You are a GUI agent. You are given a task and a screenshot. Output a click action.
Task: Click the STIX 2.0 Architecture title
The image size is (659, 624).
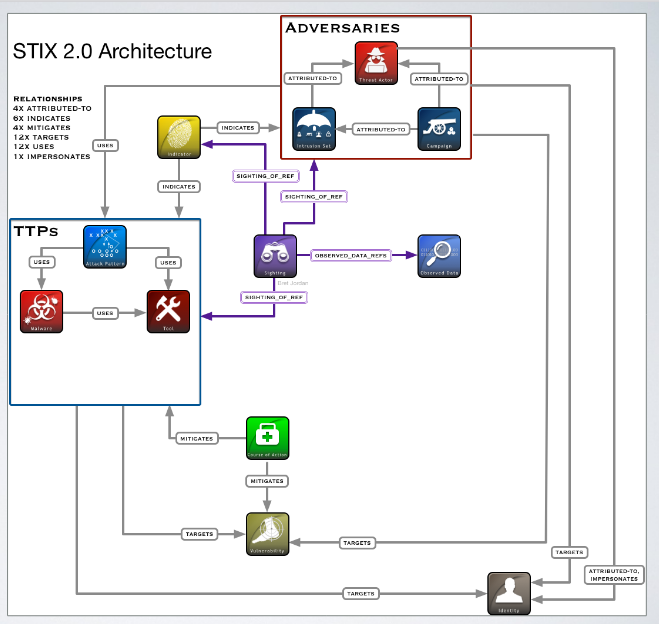click(112, 51)
